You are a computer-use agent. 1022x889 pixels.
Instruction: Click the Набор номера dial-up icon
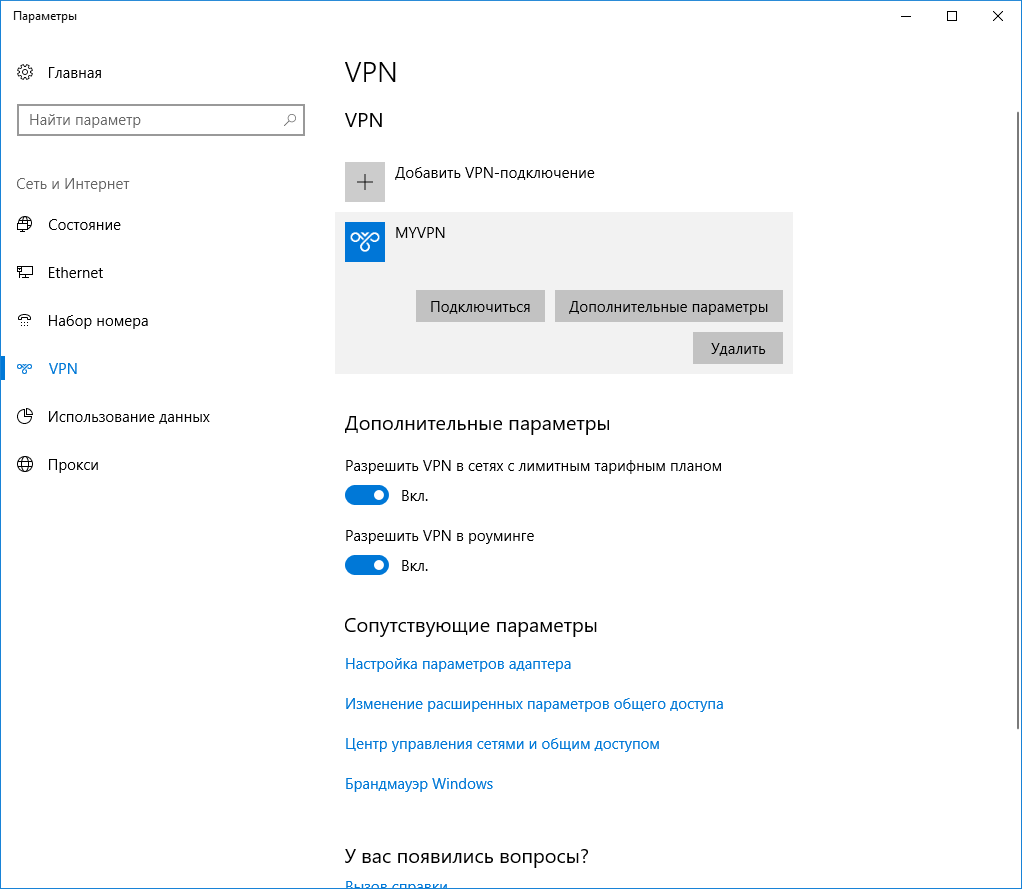tap(25, 320)
